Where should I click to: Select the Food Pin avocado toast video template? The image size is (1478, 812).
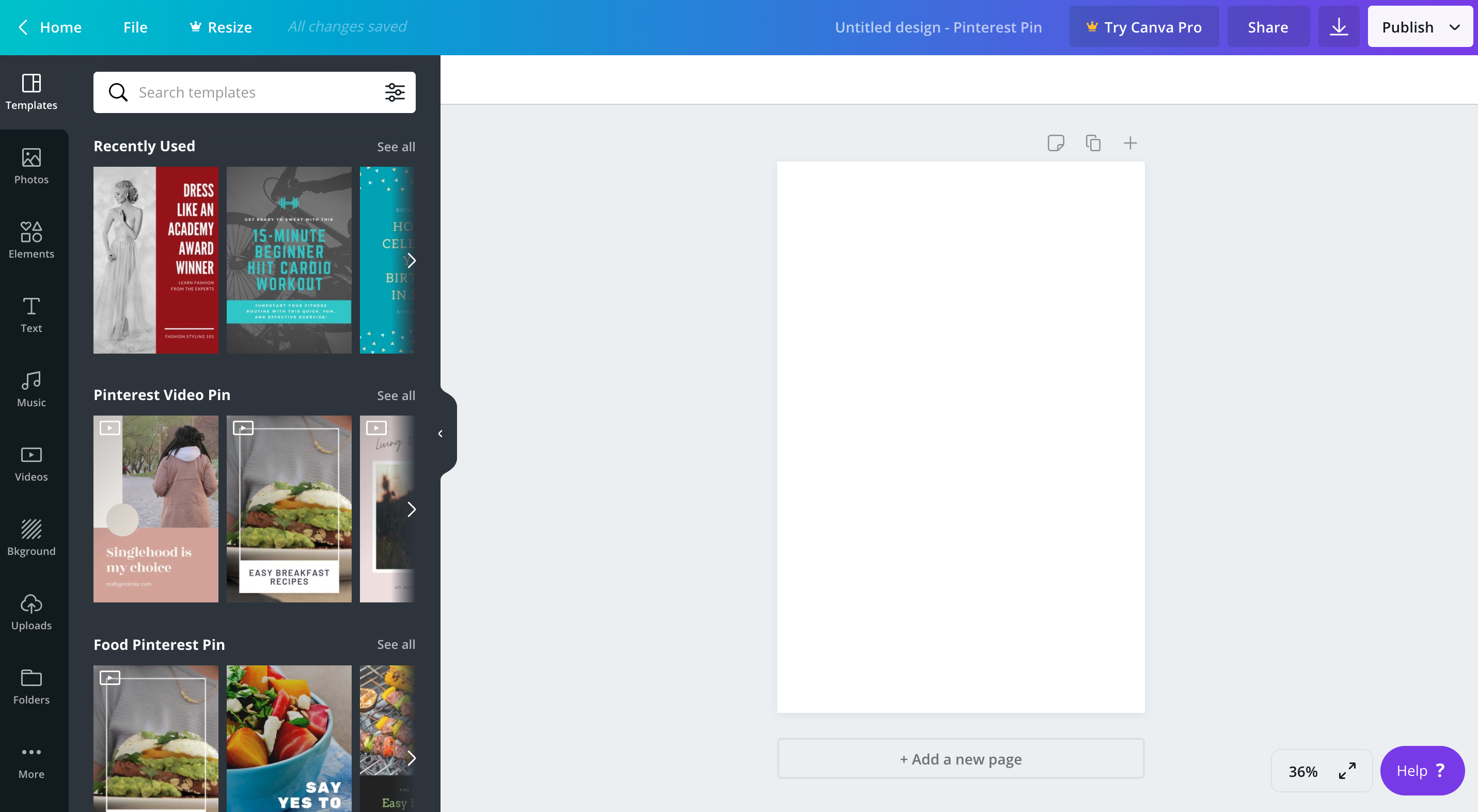pyautogui.click(x=156, y=739)
